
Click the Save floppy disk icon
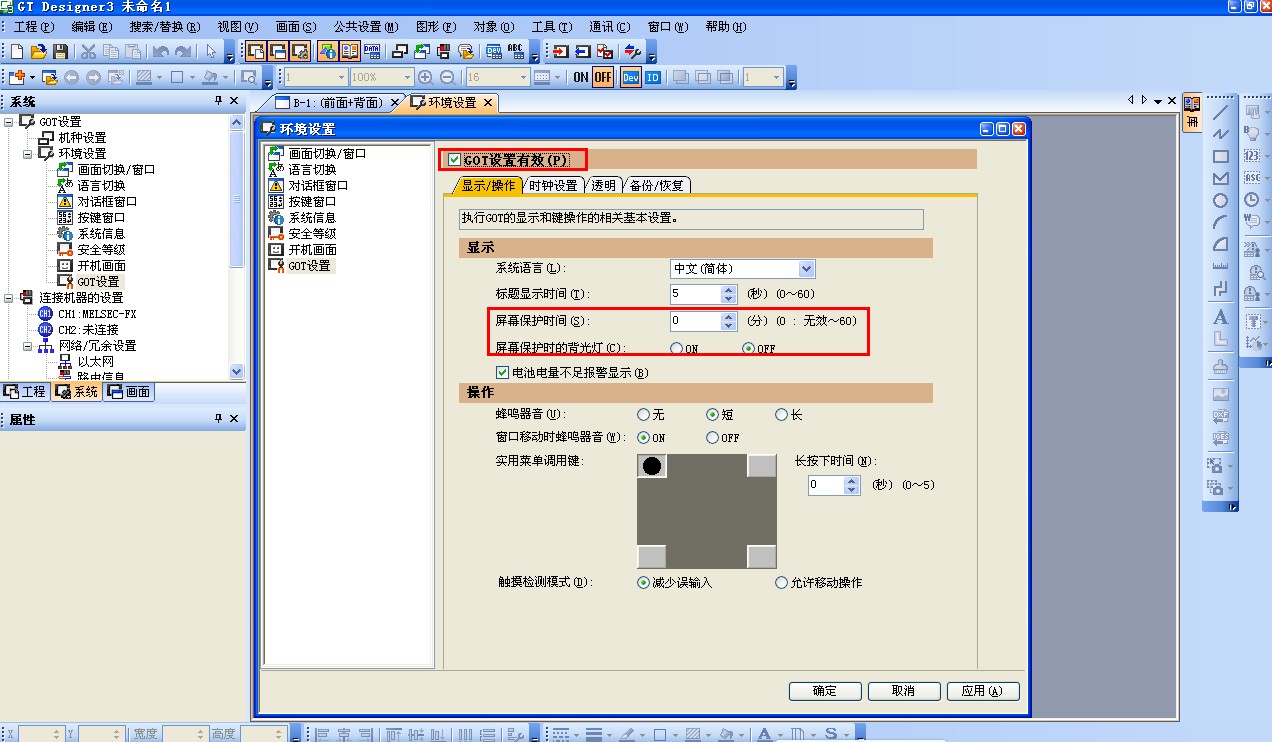point(61,51)
